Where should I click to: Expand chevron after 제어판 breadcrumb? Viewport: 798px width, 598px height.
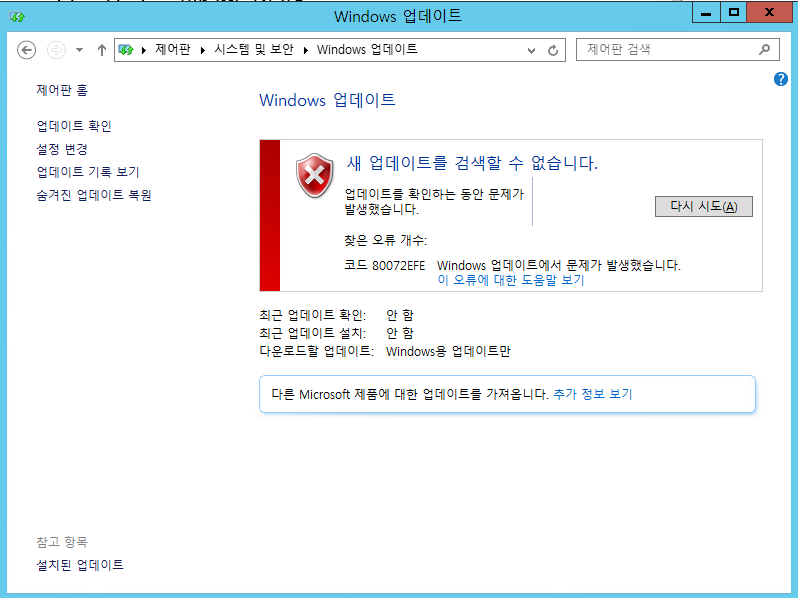[203, 50]
